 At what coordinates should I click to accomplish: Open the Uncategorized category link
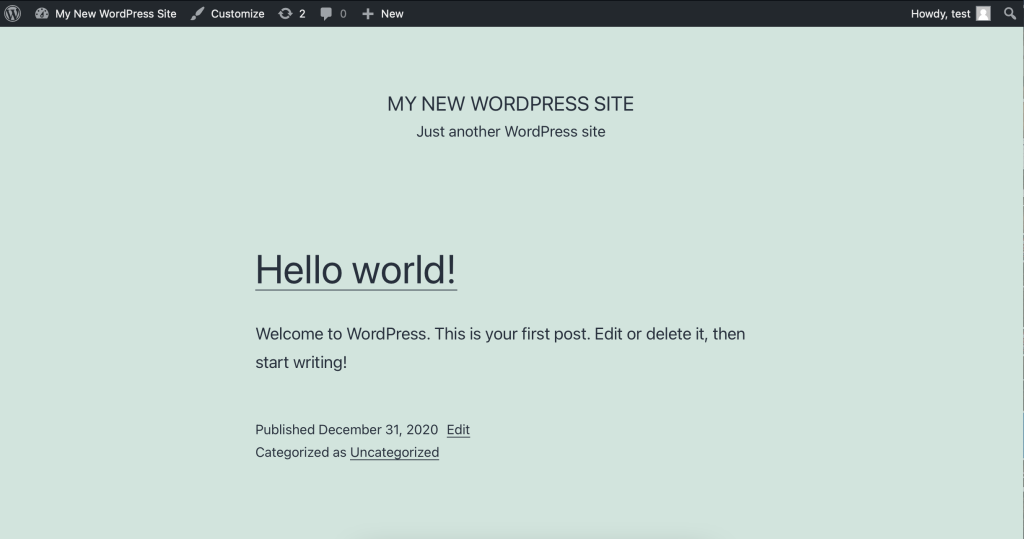pyautogui.click(x=394, y=452)
